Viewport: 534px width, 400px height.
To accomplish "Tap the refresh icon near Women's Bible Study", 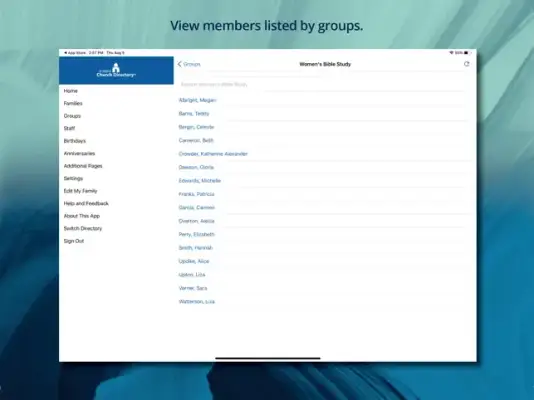I will pos(466,64).
